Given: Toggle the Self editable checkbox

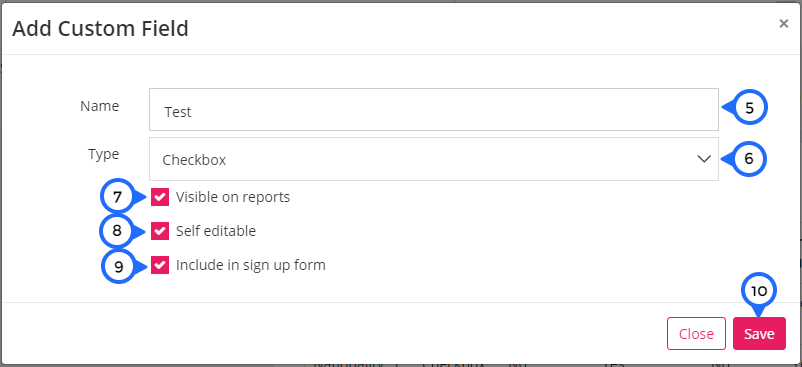Looking at the screenshot, I should tap(160, 231).
